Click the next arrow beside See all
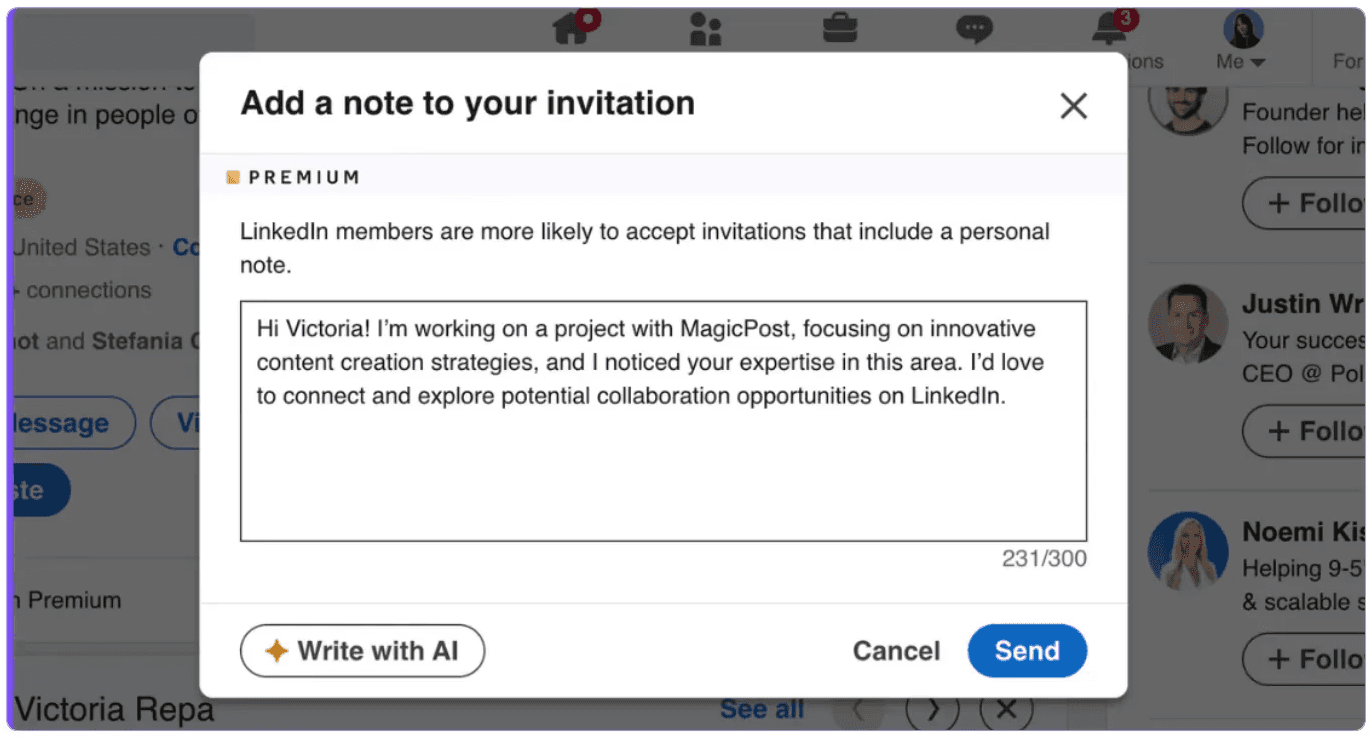Viewport: 1371px width, 737px height. click(x=932, y=709)
